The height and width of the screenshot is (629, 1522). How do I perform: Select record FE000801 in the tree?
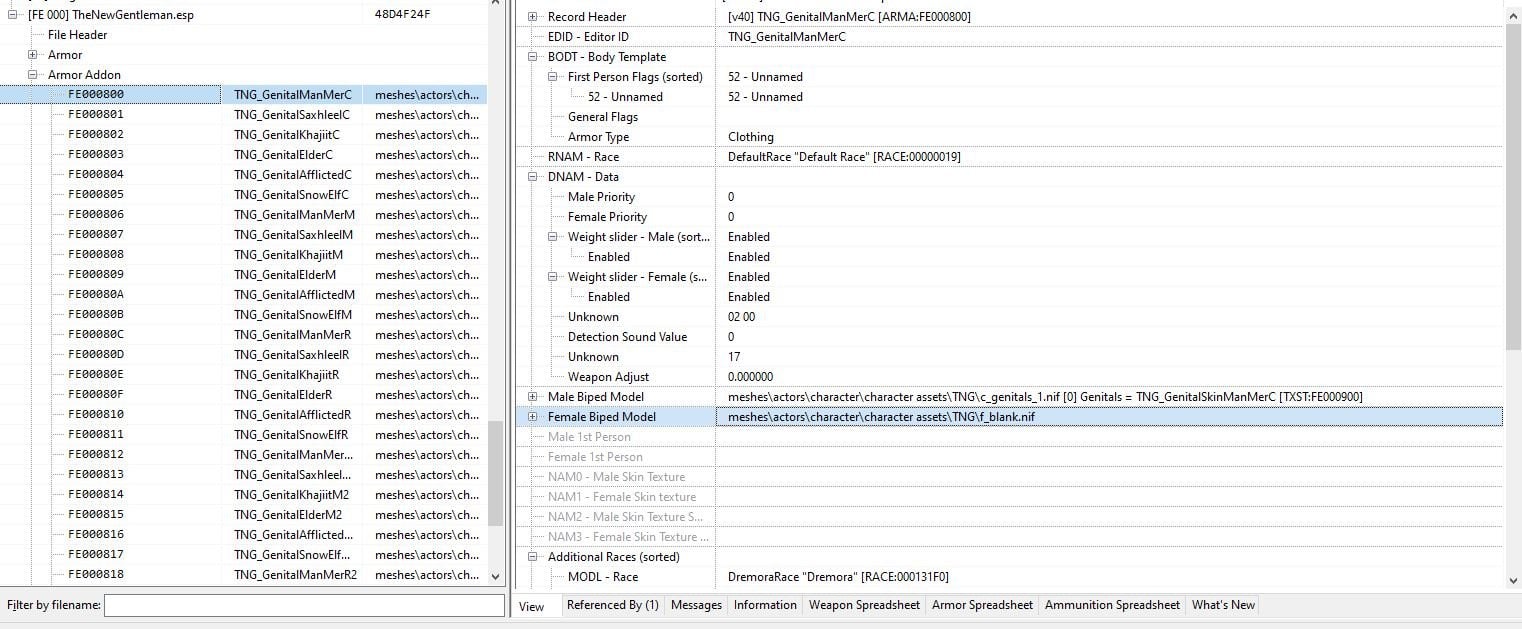[x=244, y=115]
